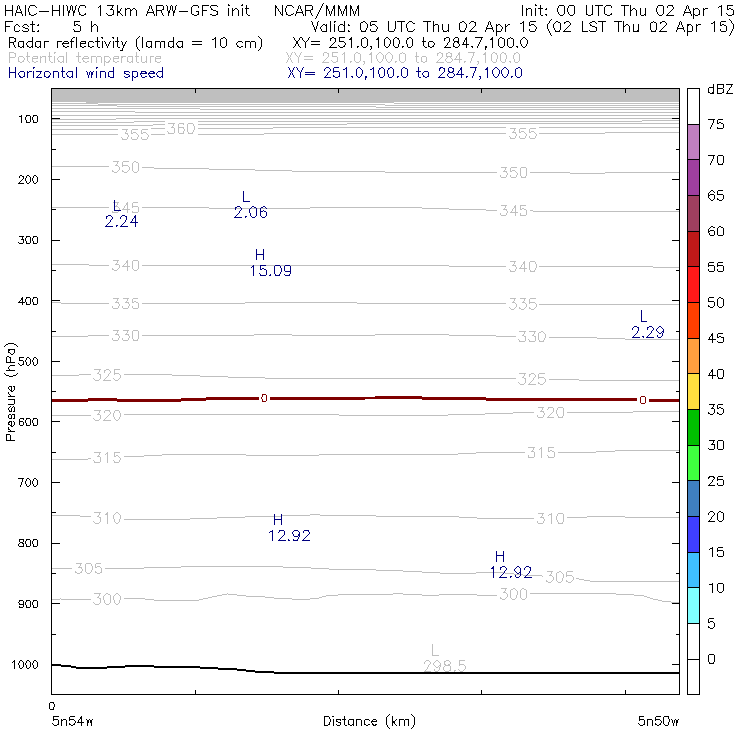Click the gray 'Potential temperature' legend text
This screenshot has height=740, width=740.
click(x=85, y=58)
